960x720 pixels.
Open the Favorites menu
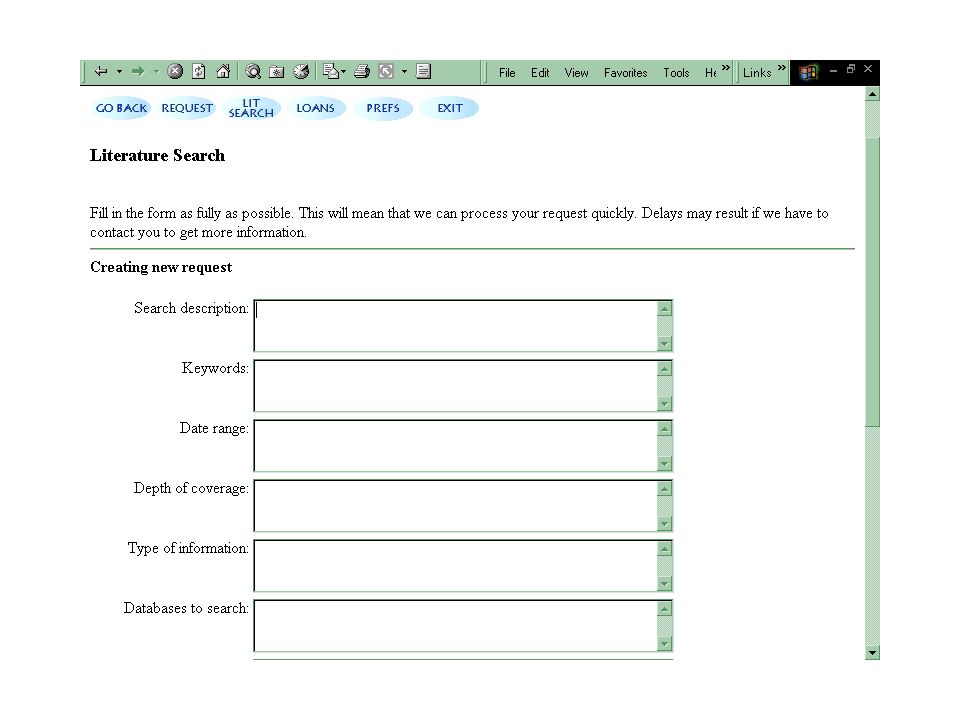625,73
